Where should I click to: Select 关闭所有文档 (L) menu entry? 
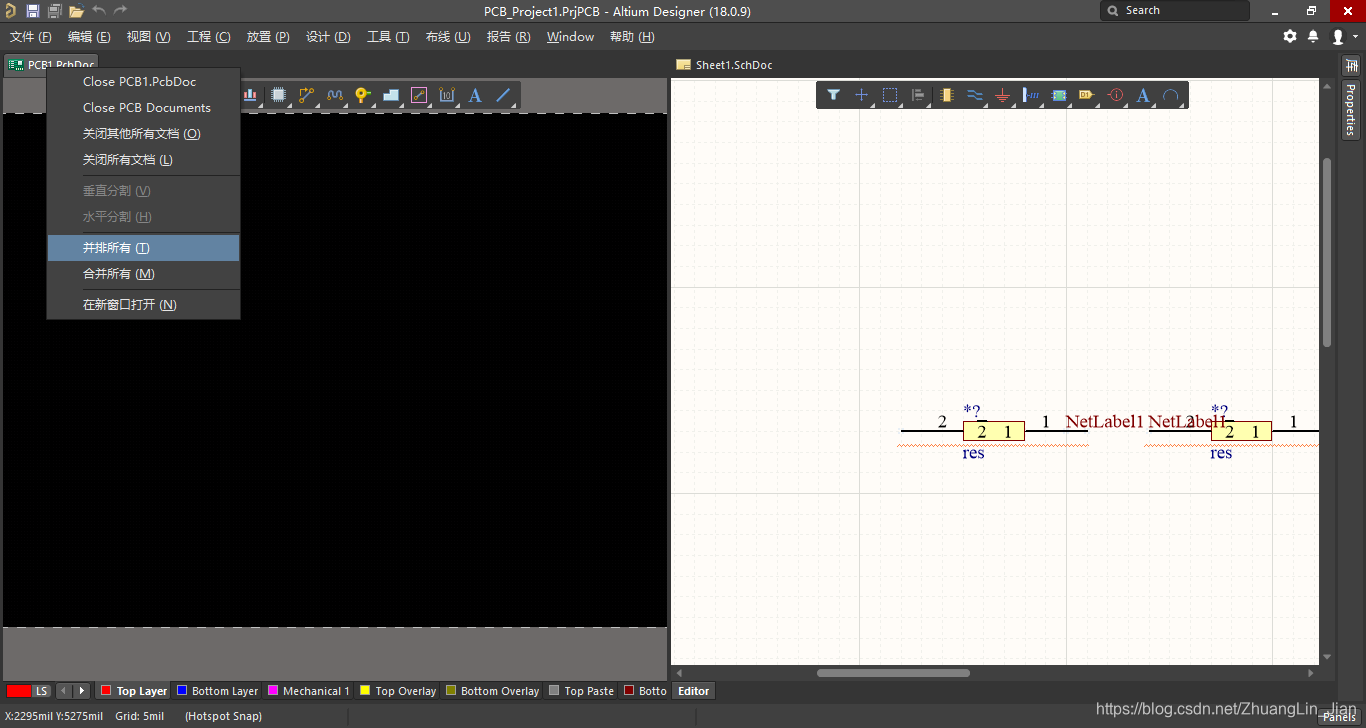point(144,160)
